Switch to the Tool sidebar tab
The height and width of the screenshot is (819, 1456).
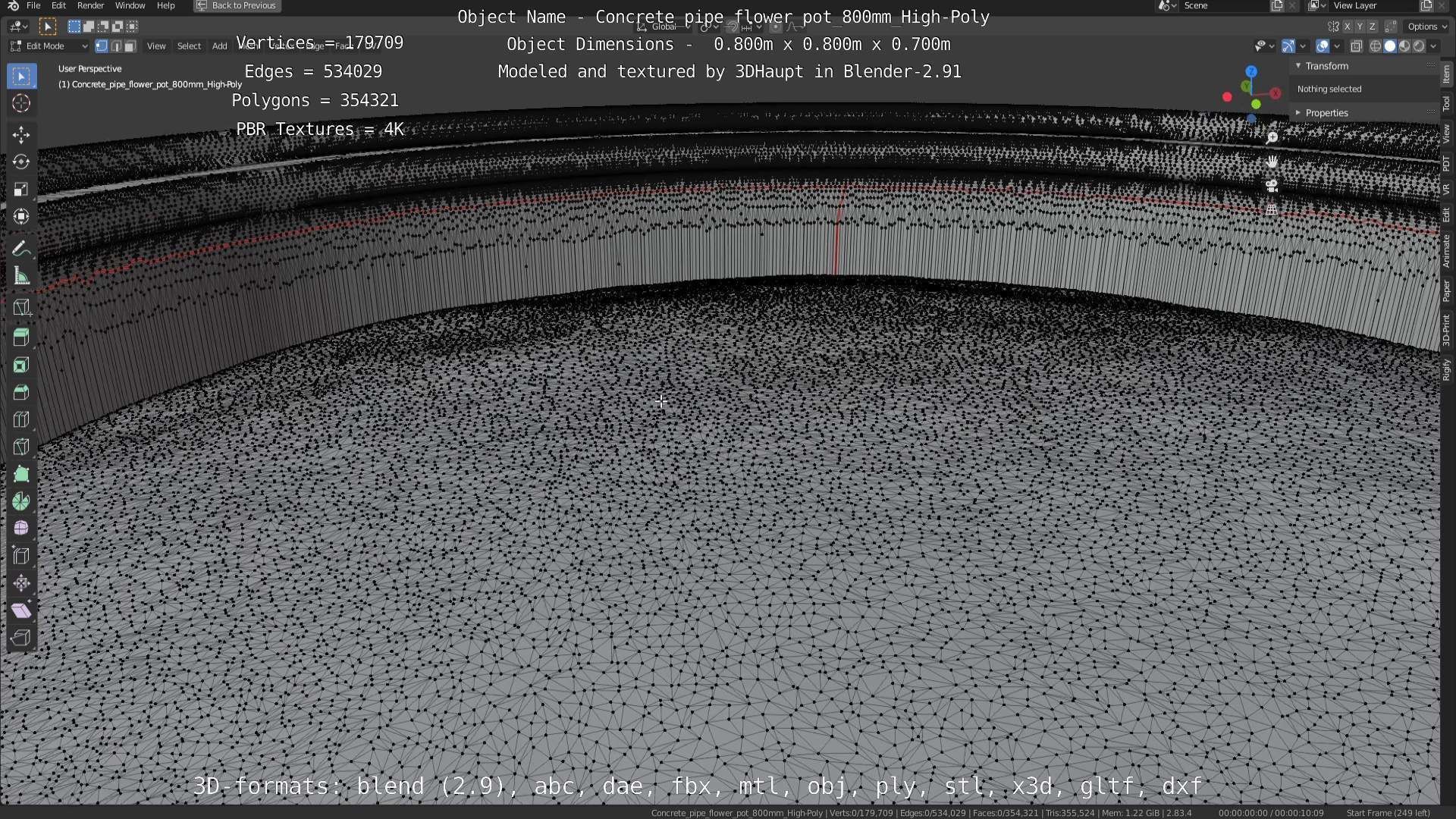[x=1447, y=104]
